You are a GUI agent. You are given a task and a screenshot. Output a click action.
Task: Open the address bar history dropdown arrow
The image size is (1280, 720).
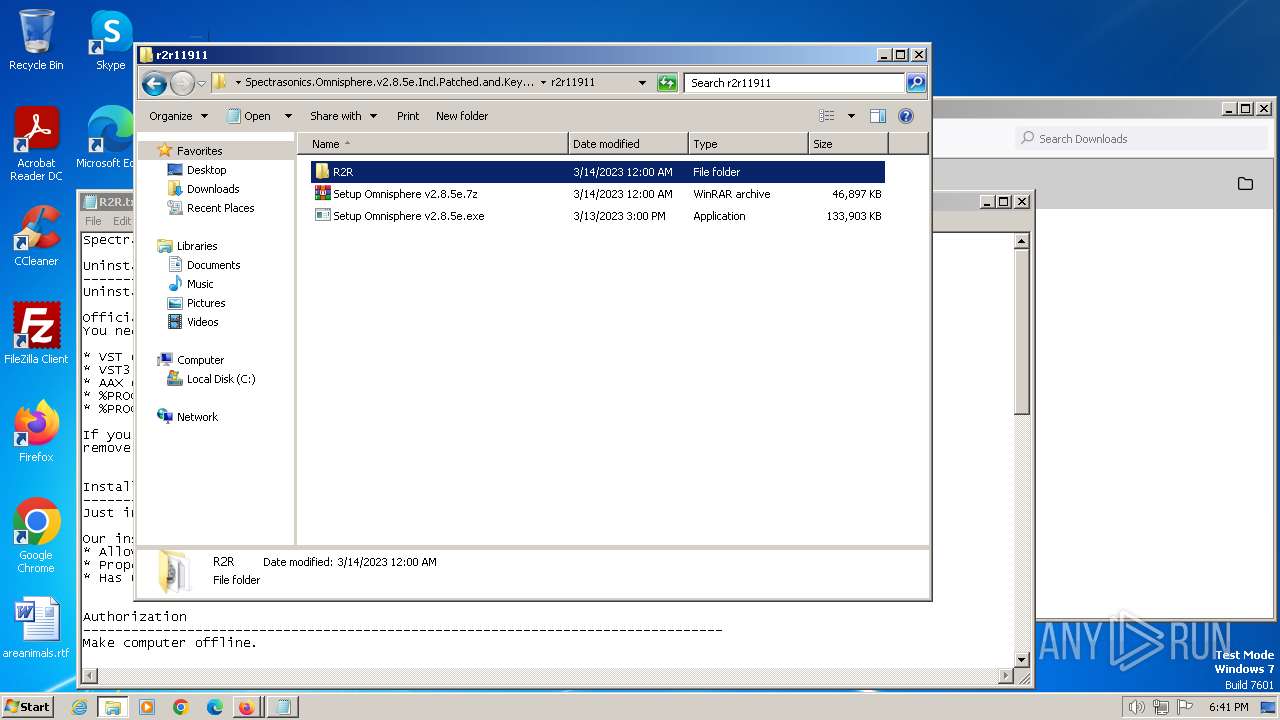642,83
